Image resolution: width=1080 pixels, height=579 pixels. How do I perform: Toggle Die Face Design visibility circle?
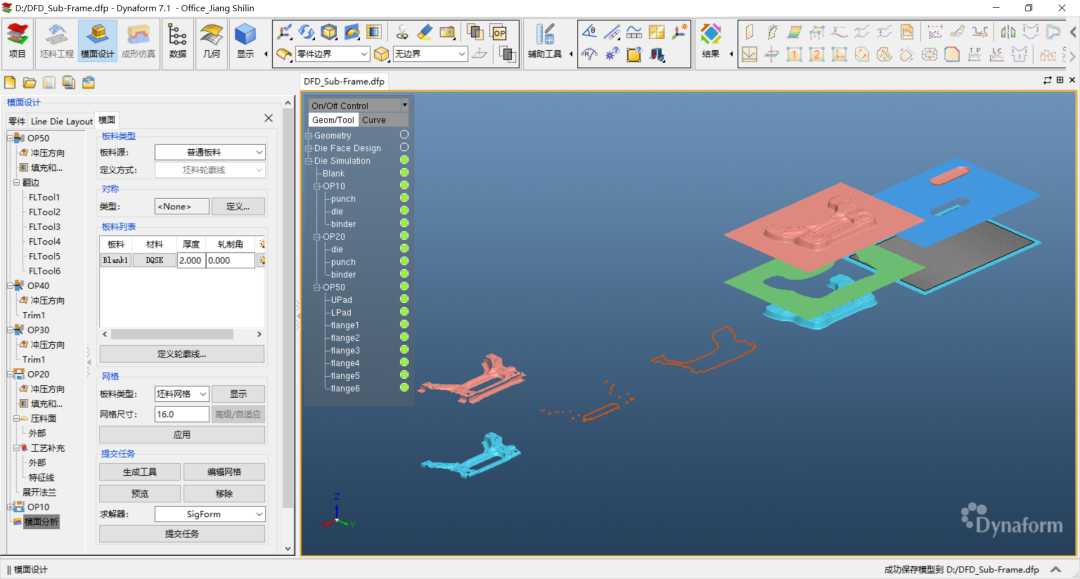tap(404, 147)
